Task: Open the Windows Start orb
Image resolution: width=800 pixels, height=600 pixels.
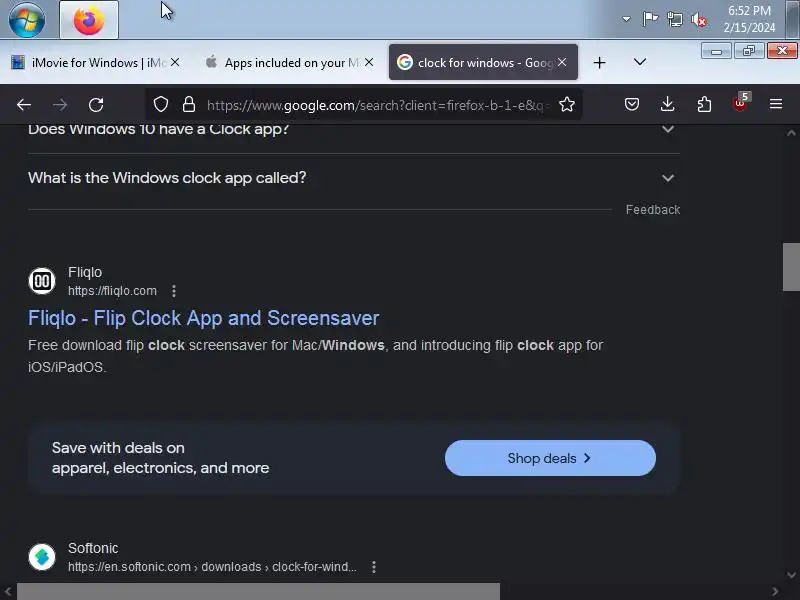Action: click(27, 20)
